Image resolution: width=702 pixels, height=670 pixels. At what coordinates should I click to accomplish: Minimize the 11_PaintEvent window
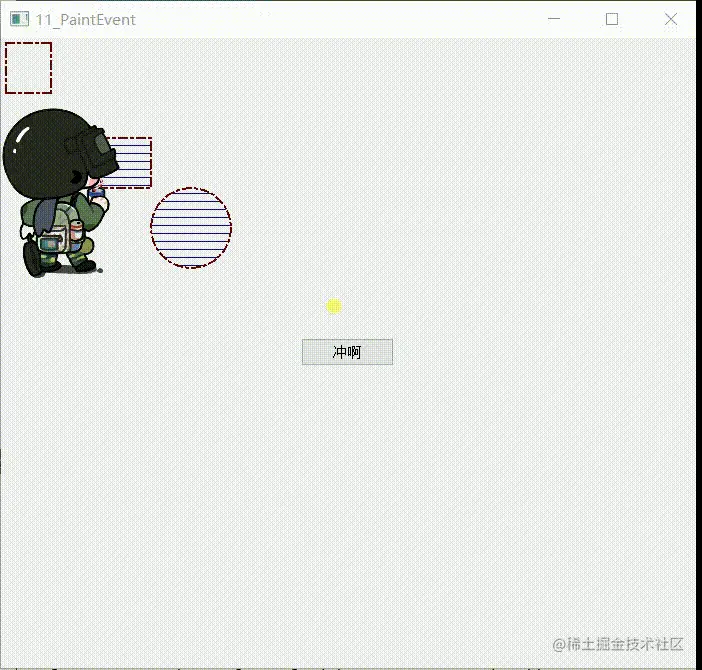(554, 19)
